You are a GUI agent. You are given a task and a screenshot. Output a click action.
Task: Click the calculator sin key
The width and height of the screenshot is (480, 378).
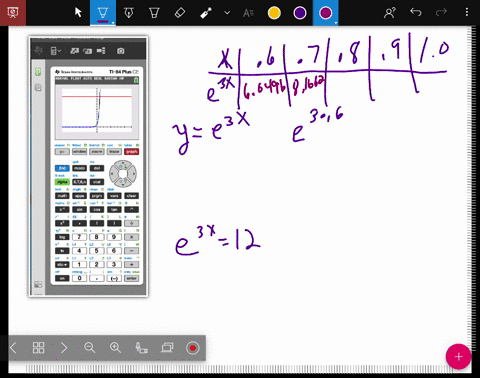tap(79, 210)
